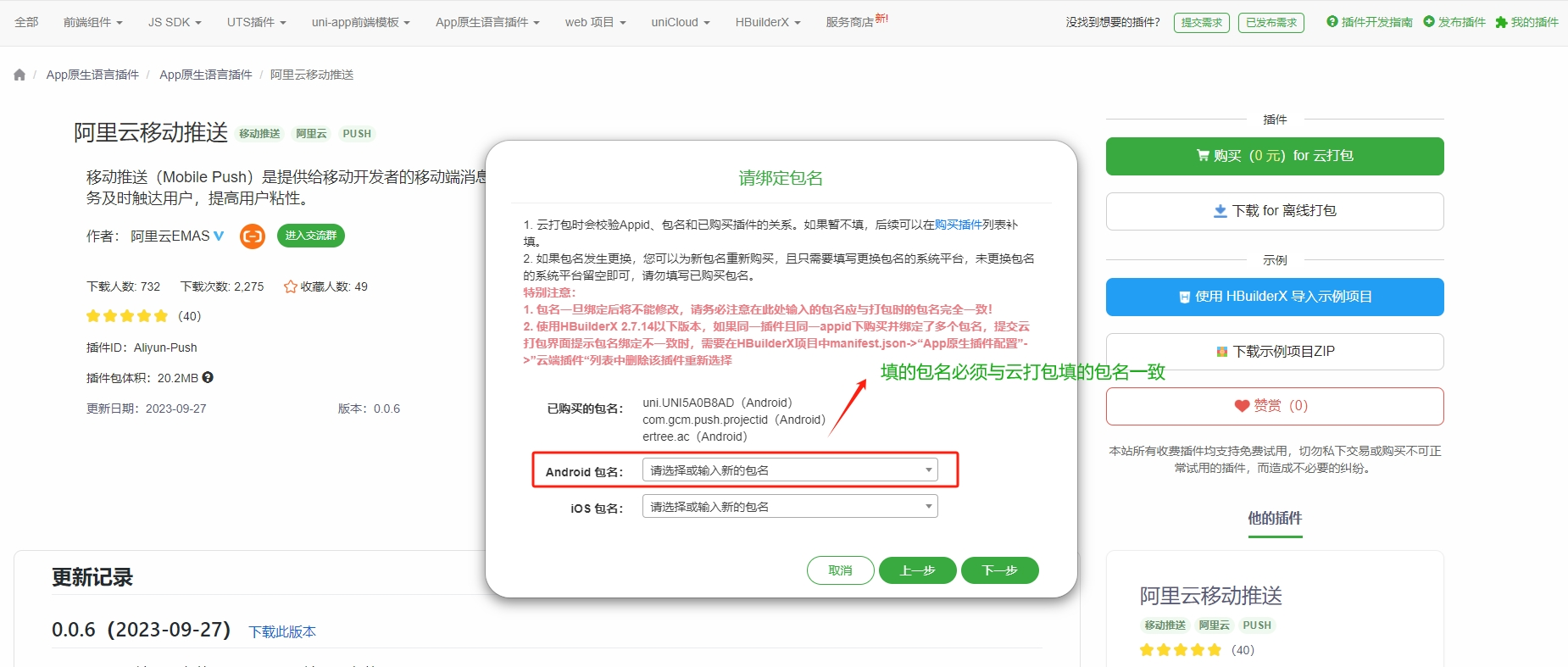Click the plugin size help question icon
Screen dimensions: 1568x667
coord(208,377)
